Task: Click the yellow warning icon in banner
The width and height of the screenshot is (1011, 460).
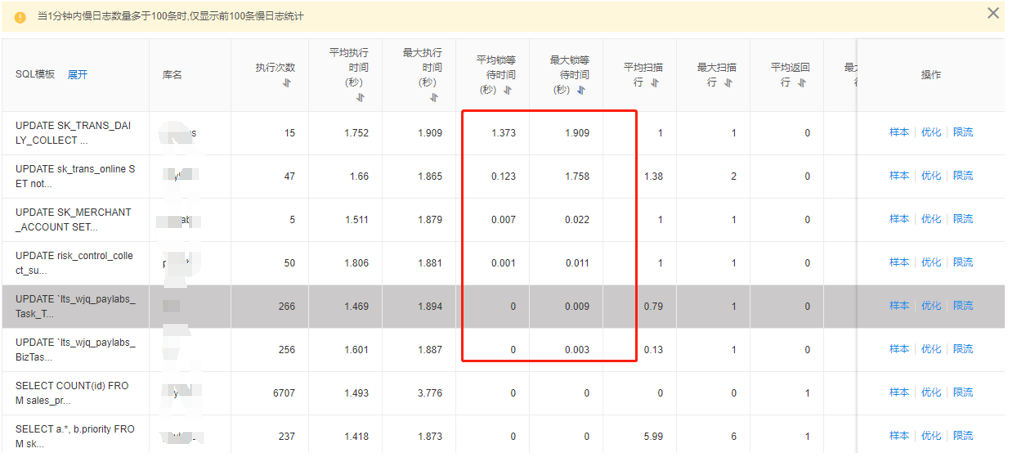Action: (20, 17)
